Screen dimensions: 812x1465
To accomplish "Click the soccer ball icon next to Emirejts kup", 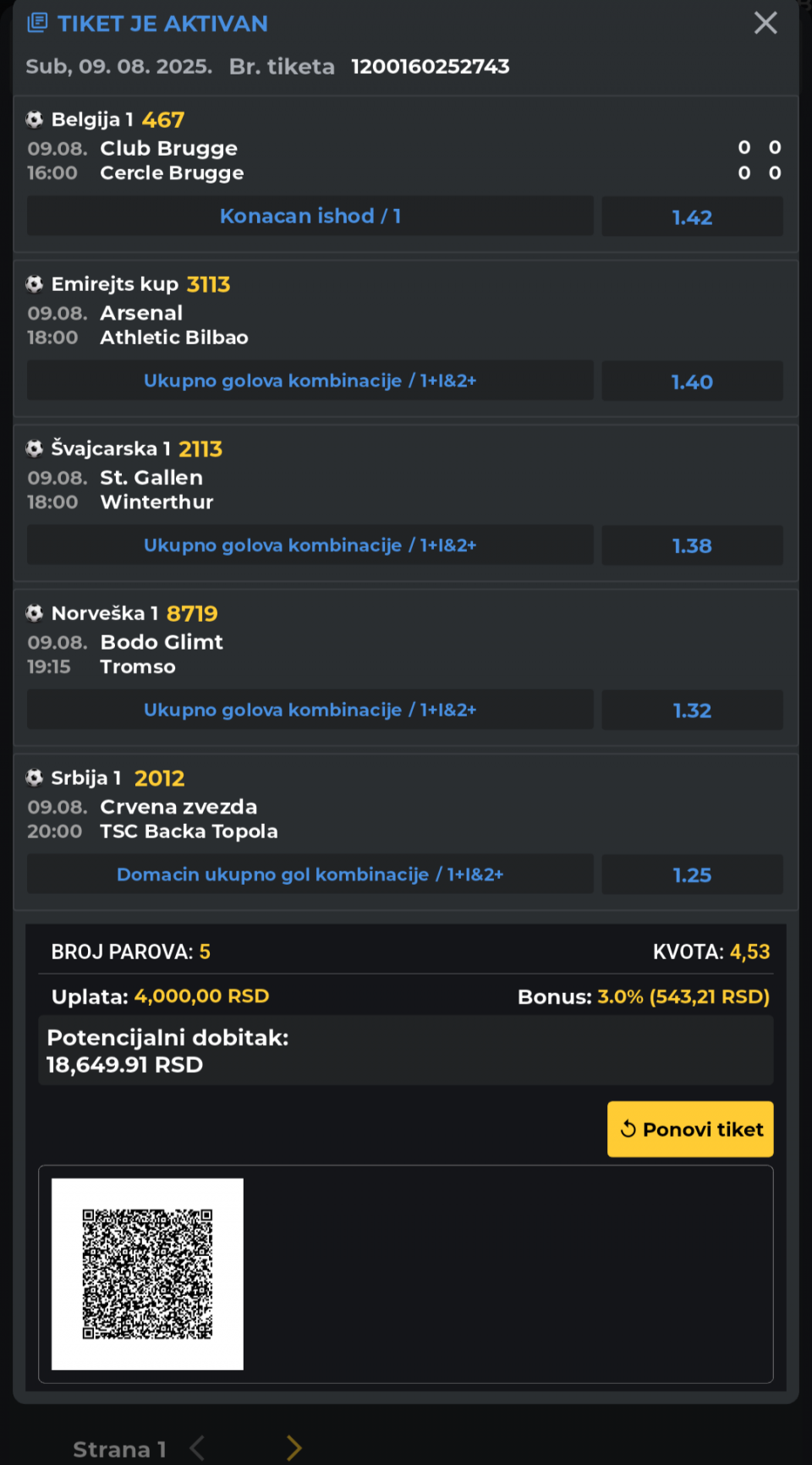I will coord(35,284).
